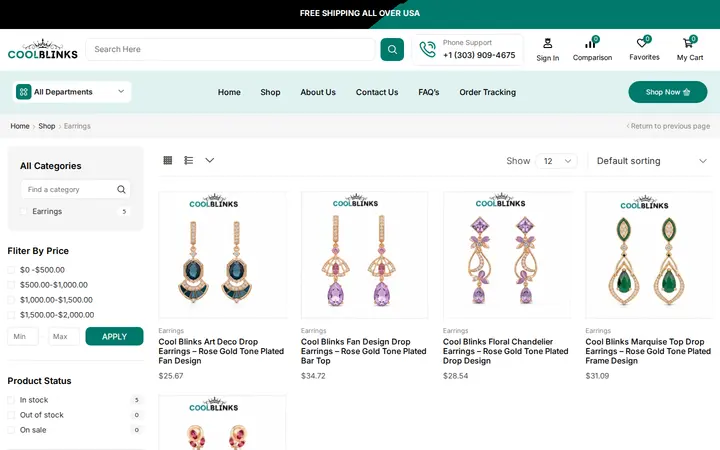Click the Return to previous page arrow link
Image resolution: width=720 pixels, height=450 pixels.
point(668,126)
